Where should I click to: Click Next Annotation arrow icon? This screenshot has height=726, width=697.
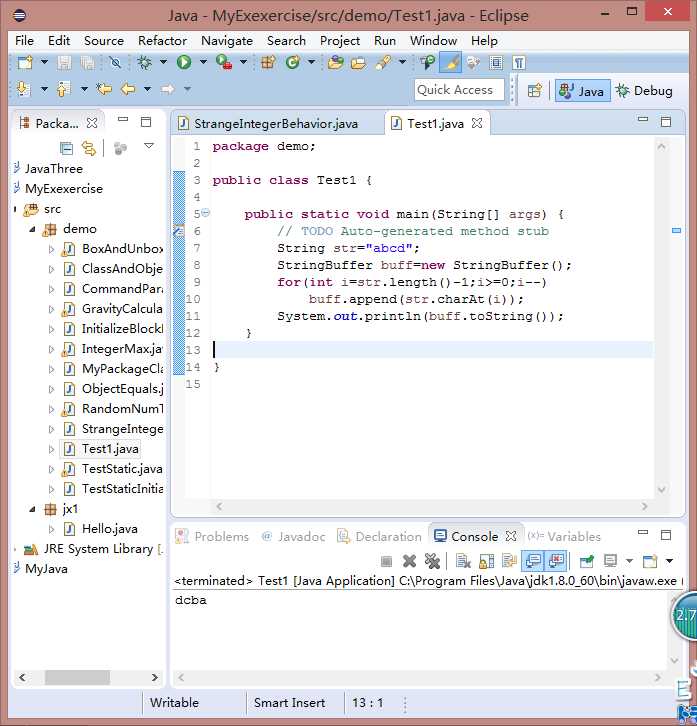(23, 88)
